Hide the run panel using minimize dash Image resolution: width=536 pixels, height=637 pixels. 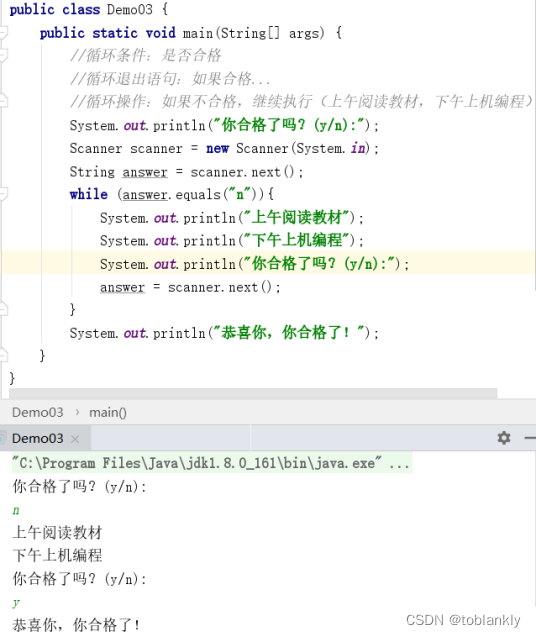tap(529, 438)
